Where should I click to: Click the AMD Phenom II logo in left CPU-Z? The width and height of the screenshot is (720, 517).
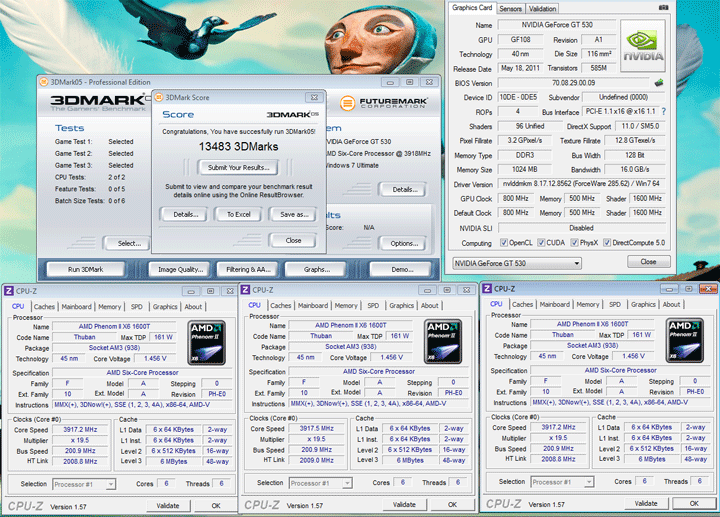coord(207,343)
